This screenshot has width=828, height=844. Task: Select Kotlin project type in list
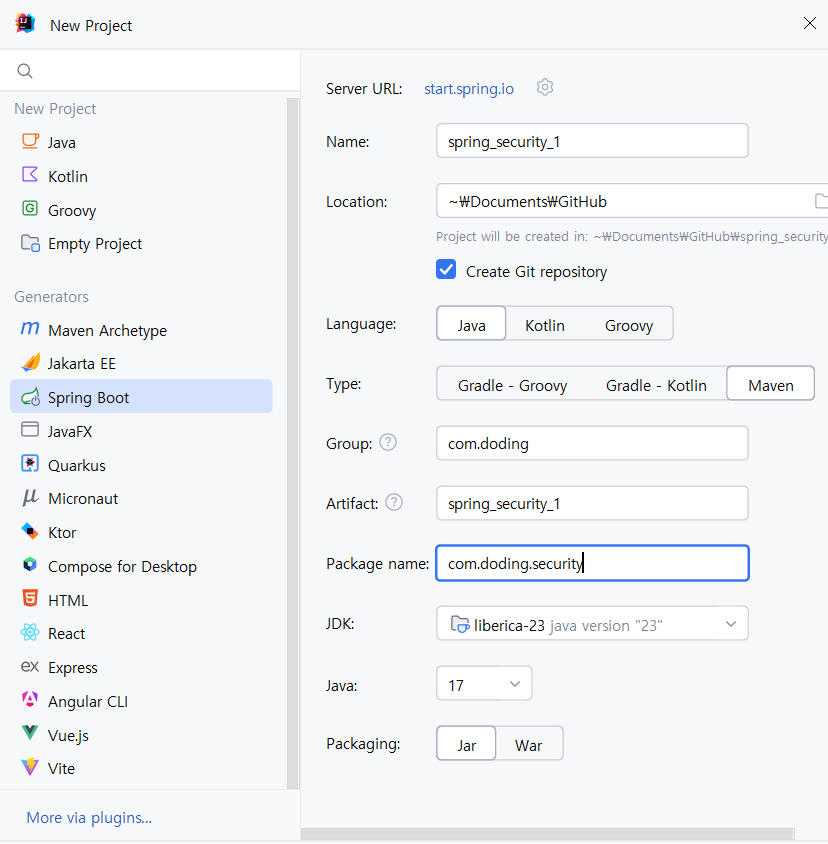pyautogui.click(x=141, y=176)
